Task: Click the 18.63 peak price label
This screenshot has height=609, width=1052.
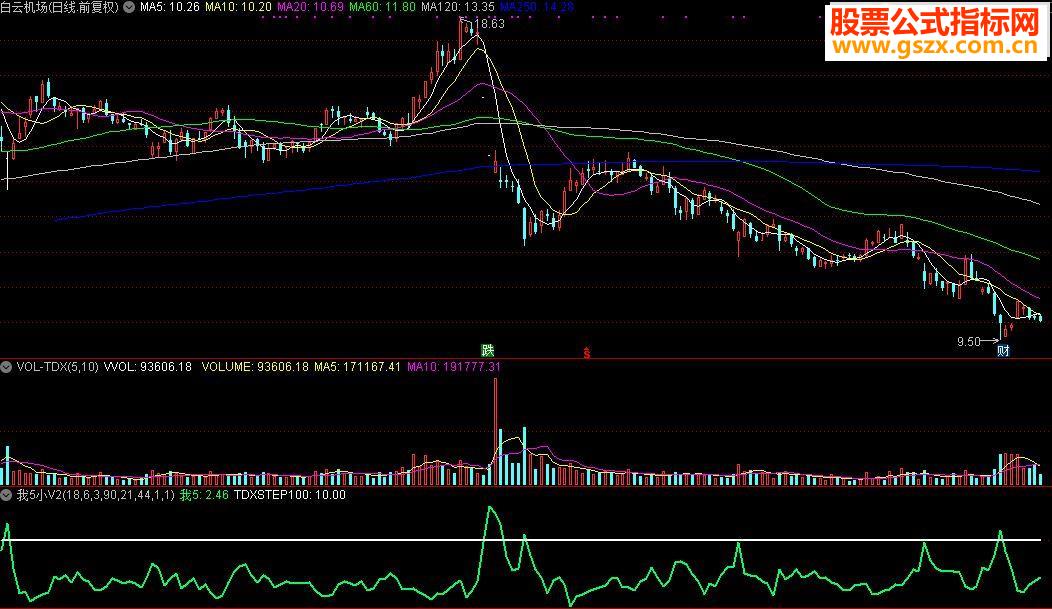Action: point(489,24)
